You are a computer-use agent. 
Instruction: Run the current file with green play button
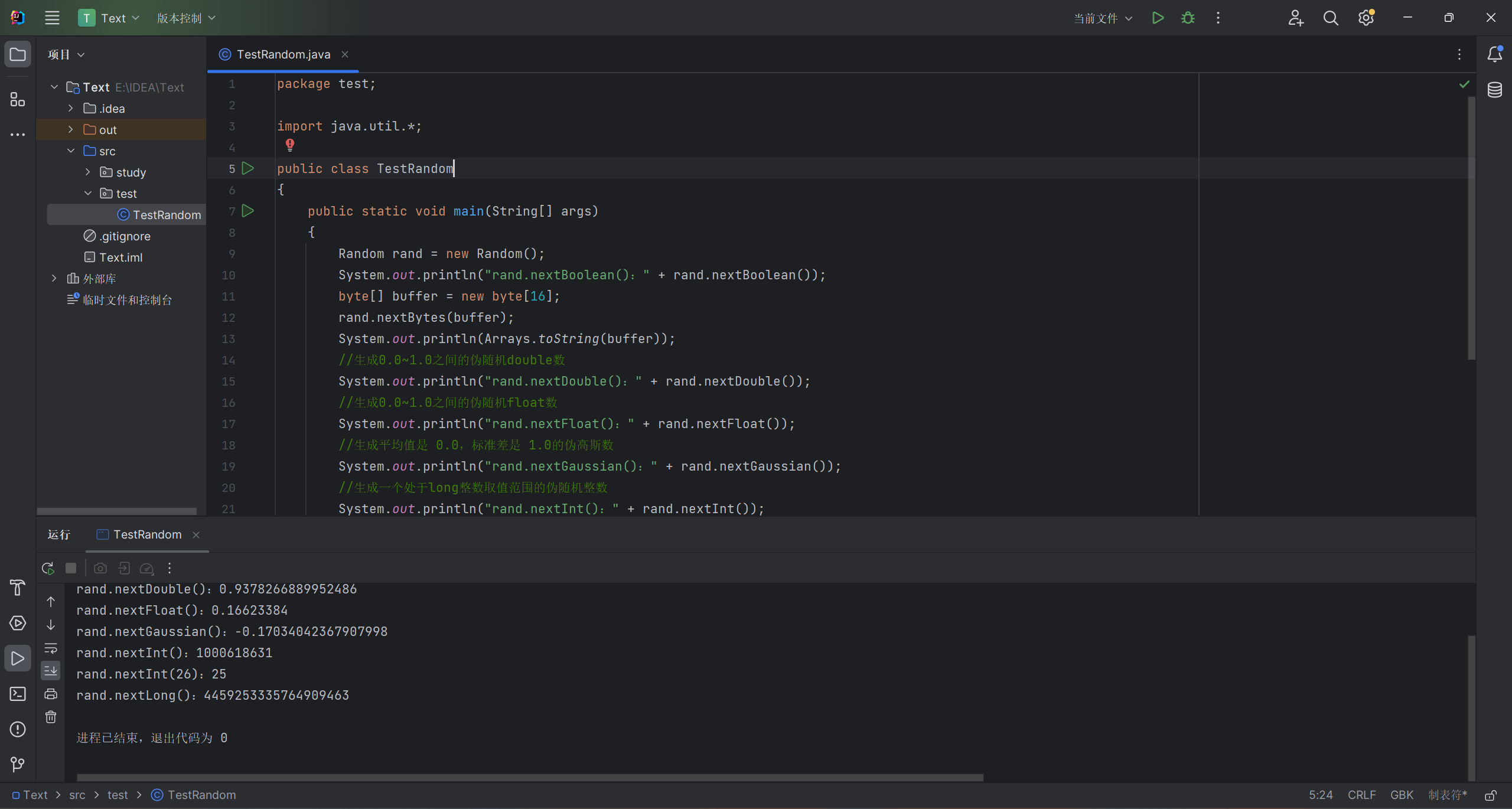point(1158,18)
